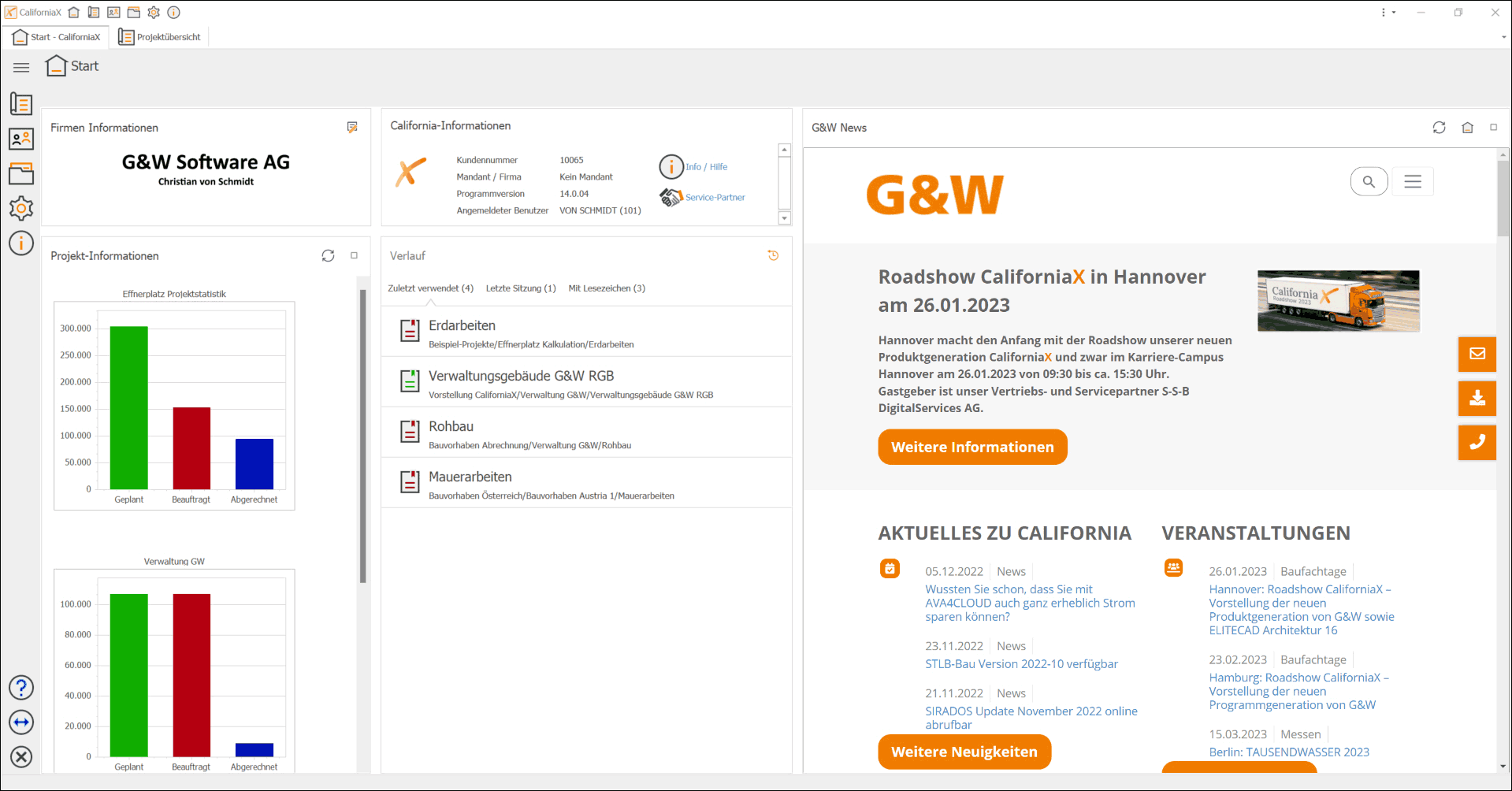Open the hamburger menu beside the Start heading
The image size is (1512, 791).
coord(21,68)
